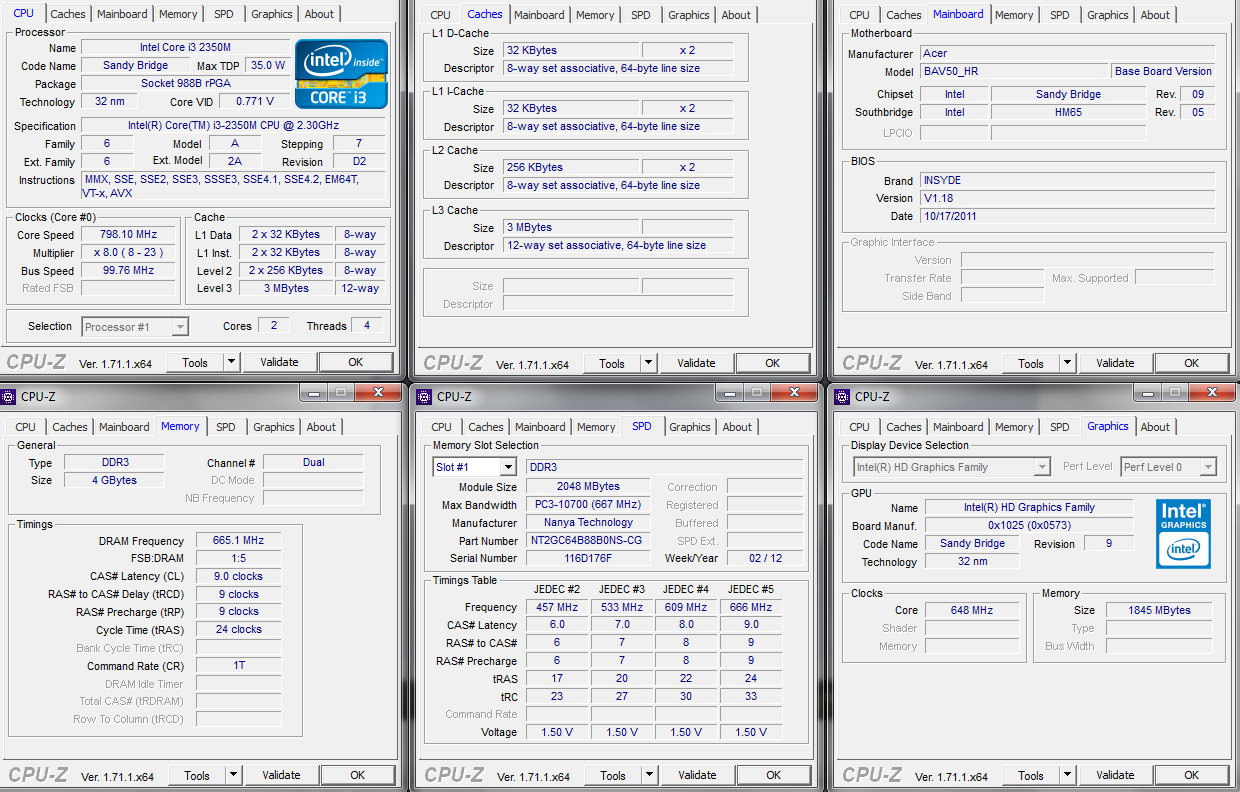This screenshot has width=1240, height=792.
Task: Click JEDEC #5 frequency 666 MHz
Action: point(751,607)
